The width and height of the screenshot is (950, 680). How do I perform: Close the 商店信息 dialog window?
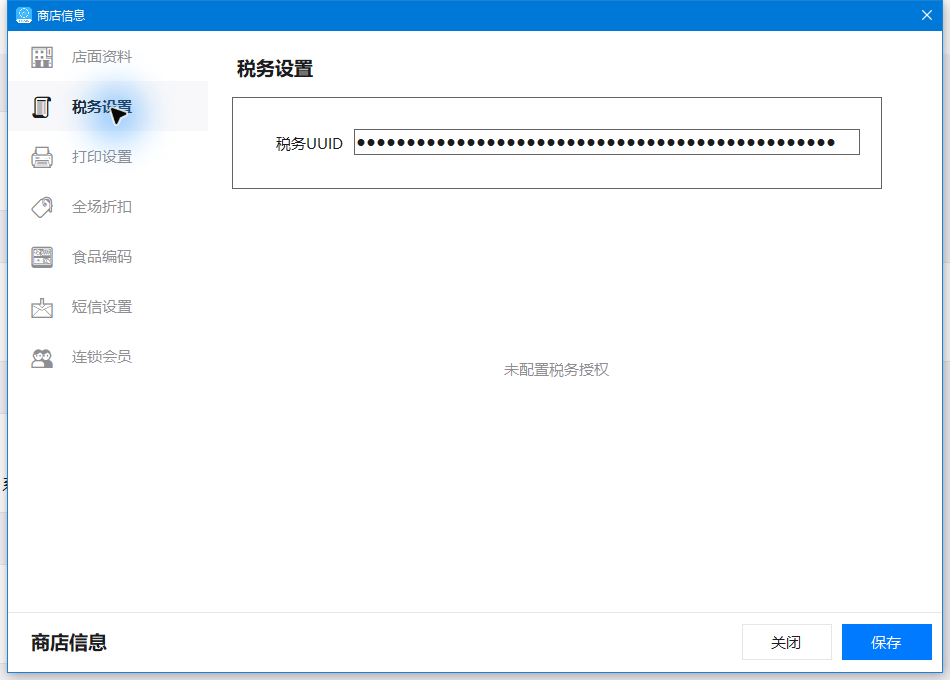926,15
